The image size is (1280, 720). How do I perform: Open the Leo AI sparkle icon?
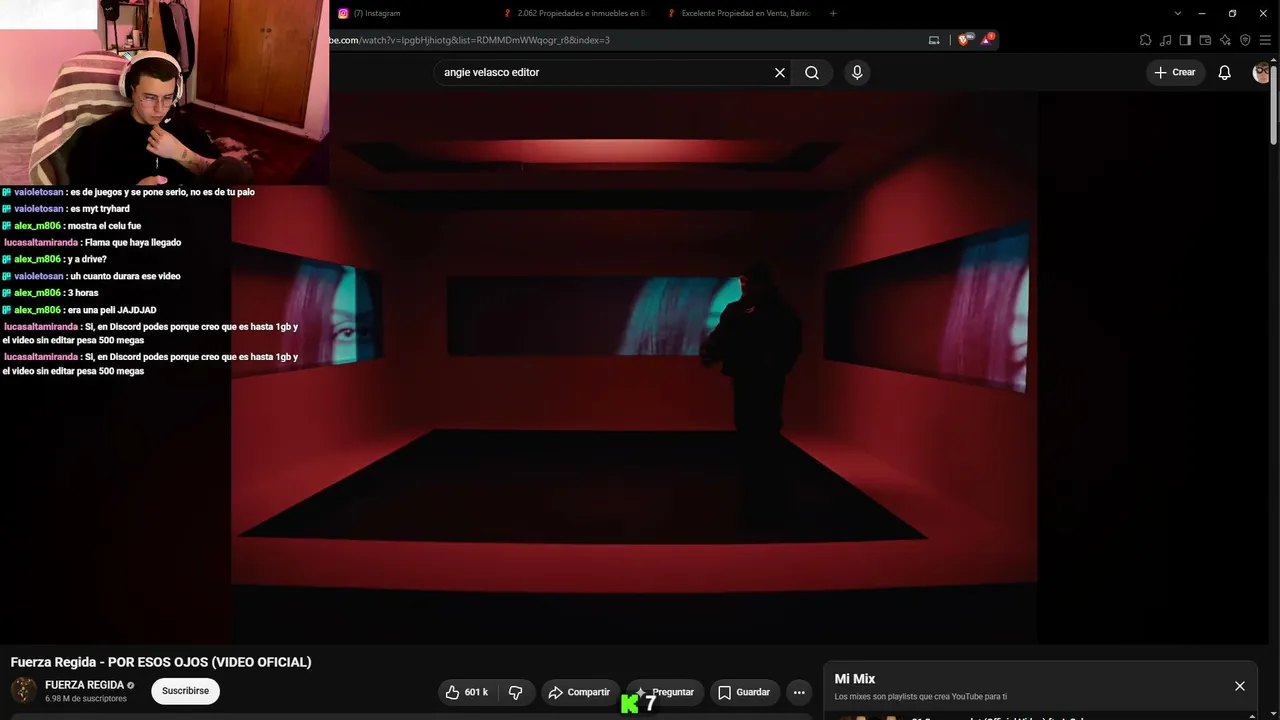coord(1225,40)
